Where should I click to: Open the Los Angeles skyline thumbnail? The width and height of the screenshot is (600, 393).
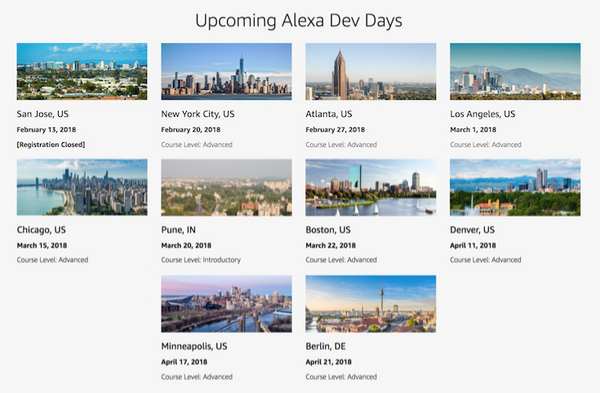515,72
